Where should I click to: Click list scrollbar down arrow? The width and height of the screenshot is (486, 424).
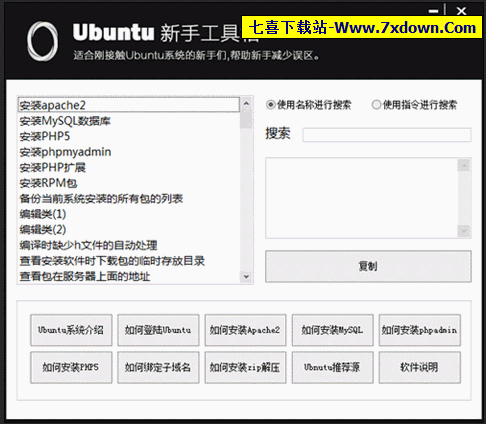pyautogui.click(x=246, y=277)
